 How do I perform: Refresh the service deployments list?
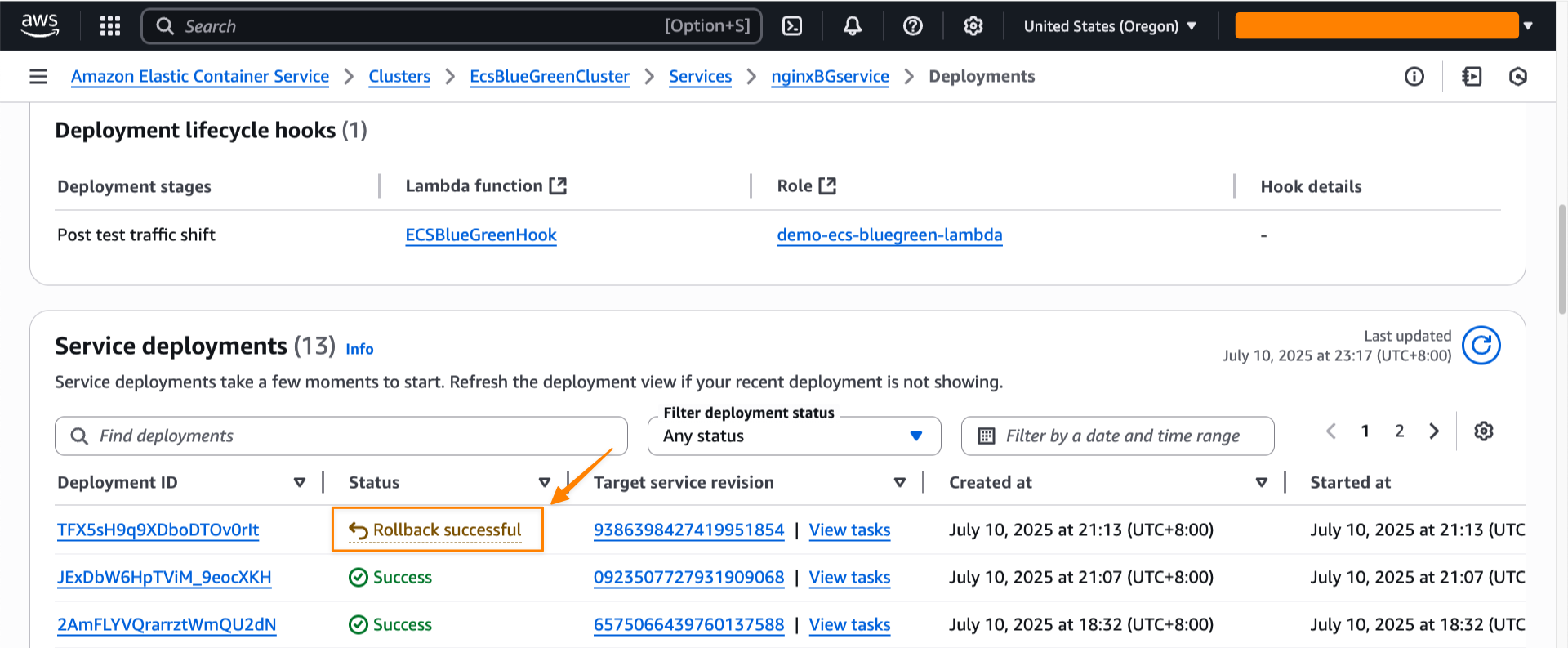(1481, 346)
